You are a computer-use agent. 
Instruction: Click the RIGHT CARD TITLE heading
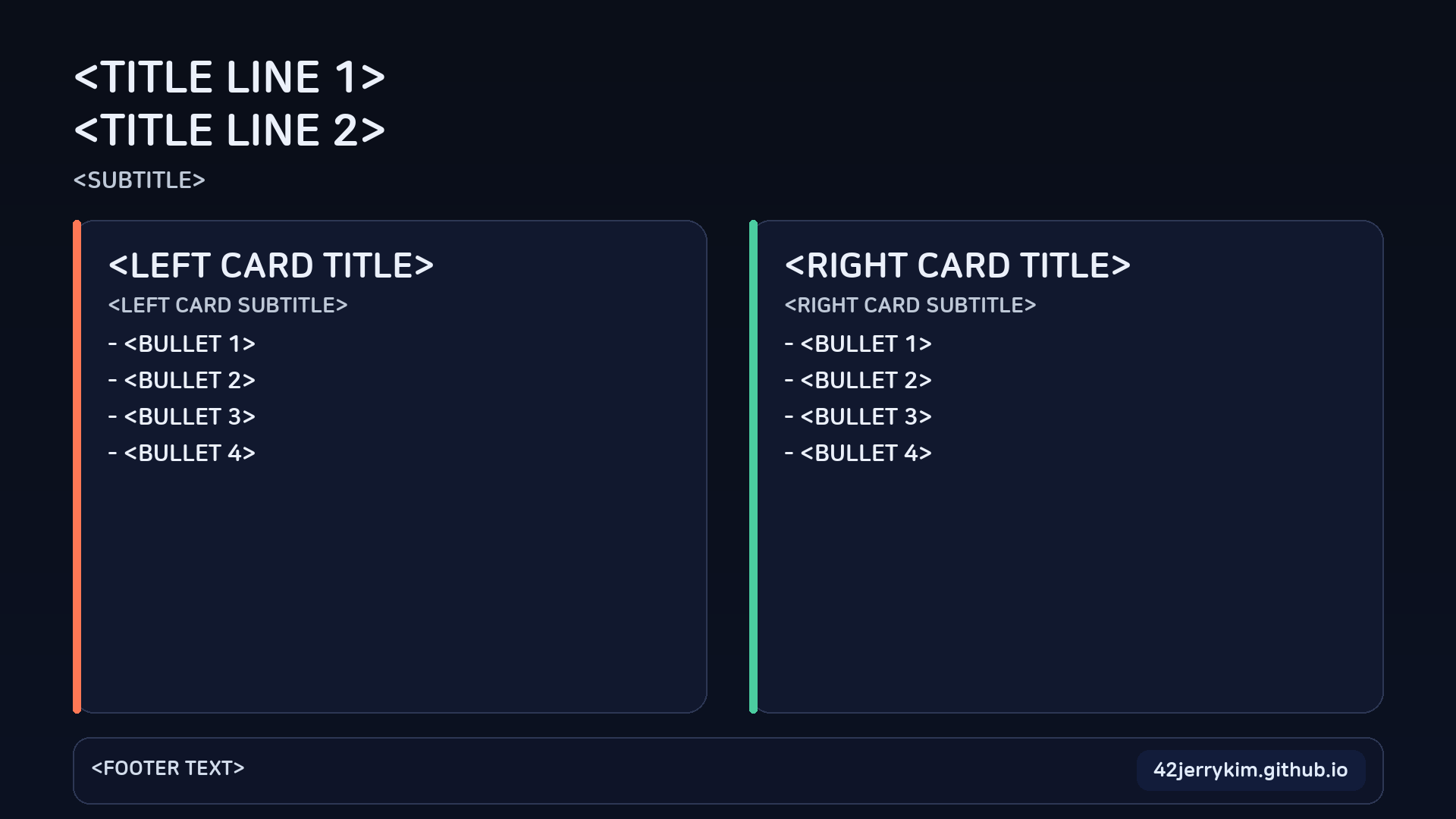957,266
